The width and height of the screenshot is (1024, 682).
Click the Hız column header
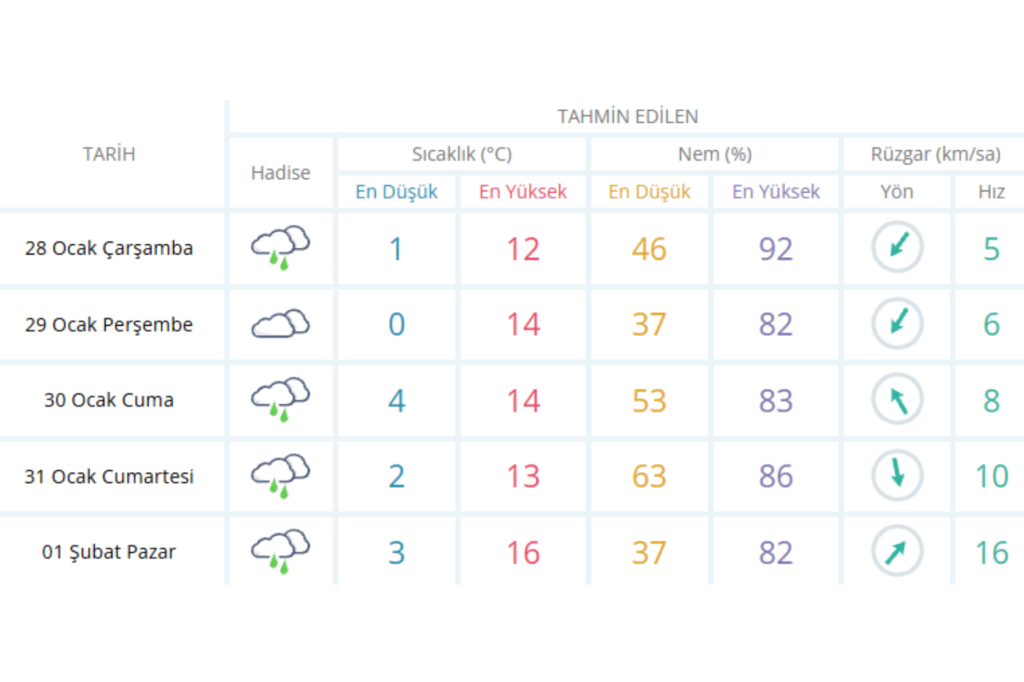pyautogui.click(x=991, y=191)
